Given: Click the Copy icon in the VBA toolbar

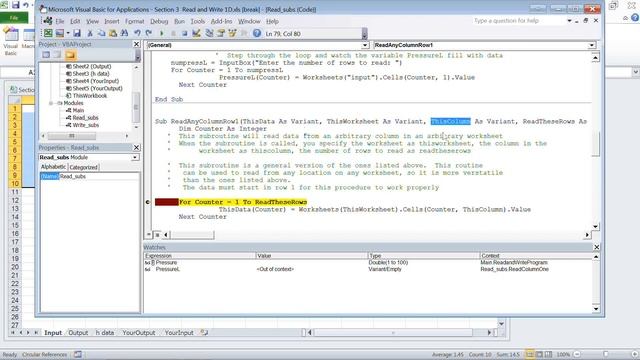Looking at the screenshot, I should pos(101,33).
